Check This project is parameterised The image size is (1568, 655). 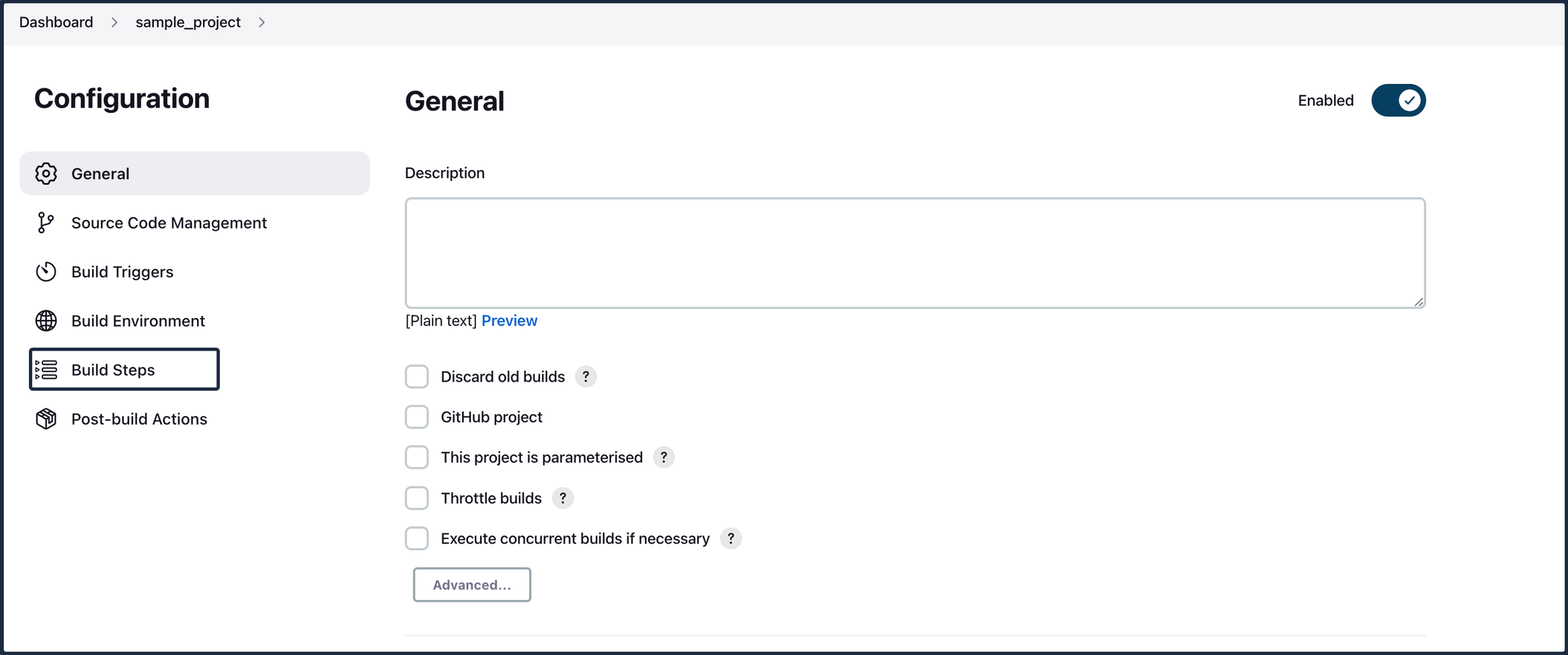click(417, 457)
